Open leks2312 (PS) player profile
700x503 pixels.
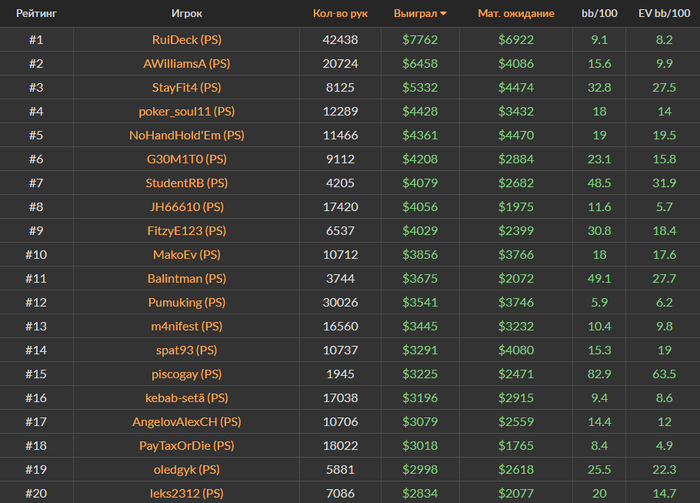[x=186, y=493]
